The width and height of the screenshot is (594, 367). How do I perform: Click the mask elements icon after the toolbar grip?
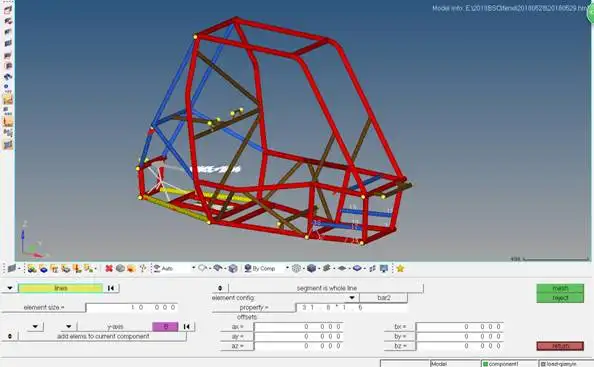[32, 269]
